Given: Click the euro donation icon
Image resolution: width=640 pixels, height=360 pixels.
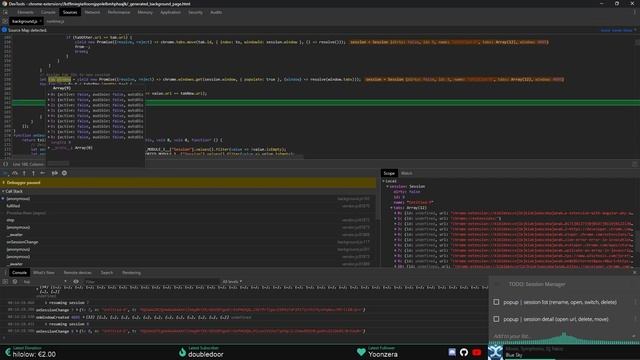Looking at the screenshot, I should pyautogui.click(x=7, y=352).
